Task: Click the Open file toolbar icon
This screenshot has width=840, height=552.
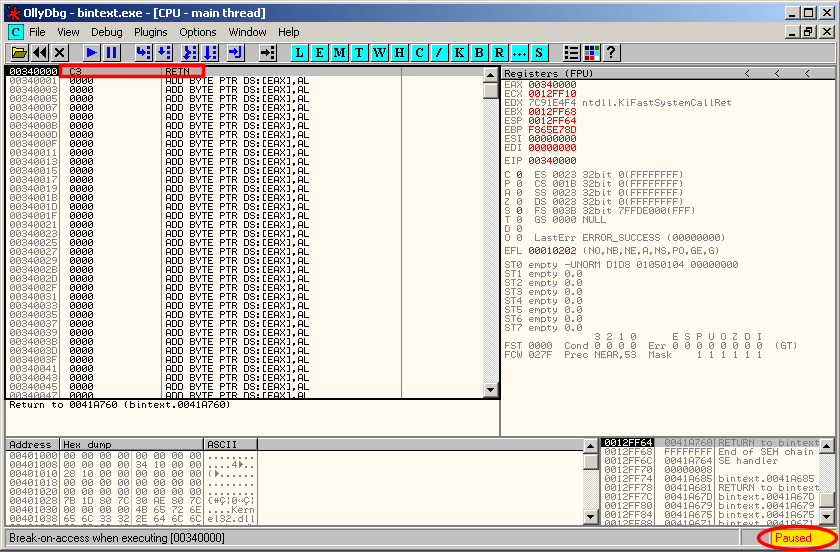Action: click(x=19, y=52)
